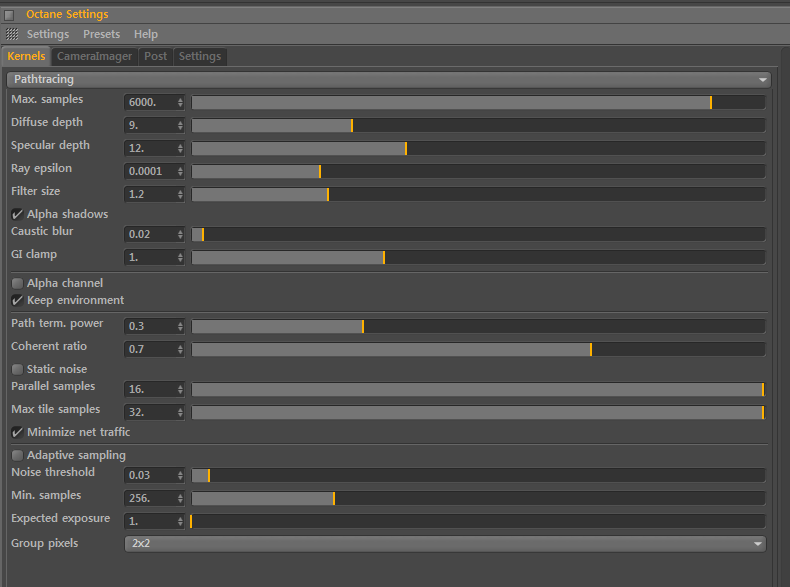Switch to the Settings tab
The height and width of the screenshot is (587, 790).
pyautogui.click(x=200, y=56)
